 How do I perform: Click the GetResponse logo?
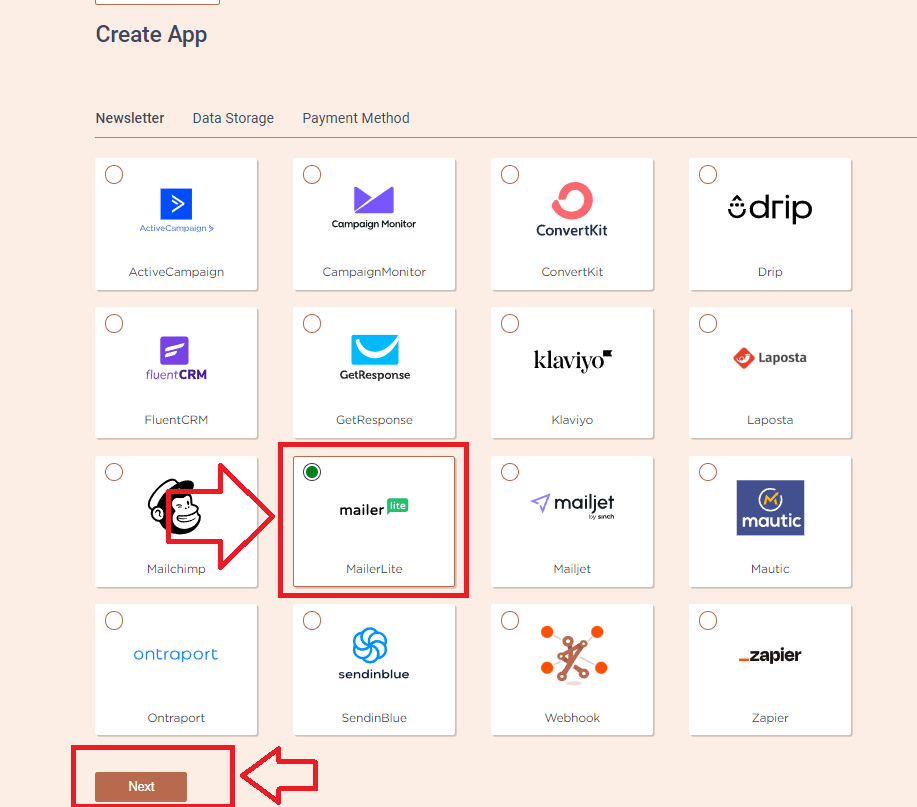[x=374, y=358]
